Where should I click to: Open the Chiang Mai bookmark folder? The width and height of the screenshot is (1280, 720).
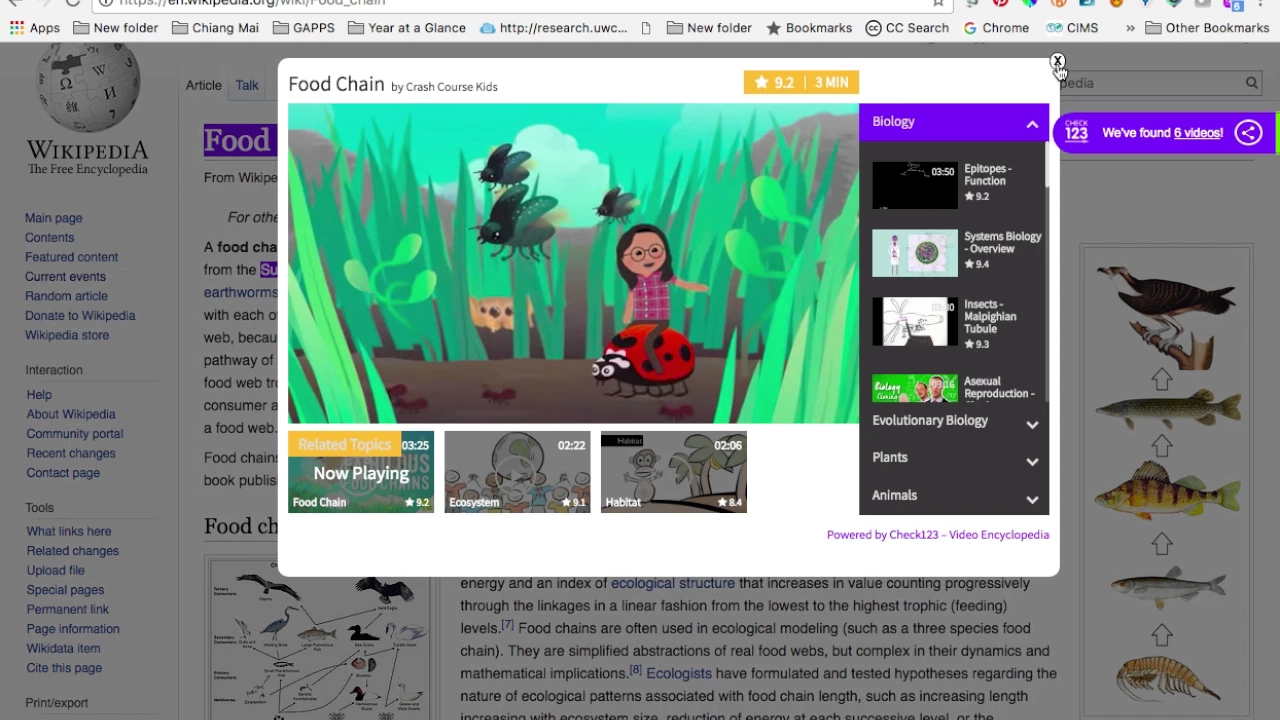click(215, 28)
